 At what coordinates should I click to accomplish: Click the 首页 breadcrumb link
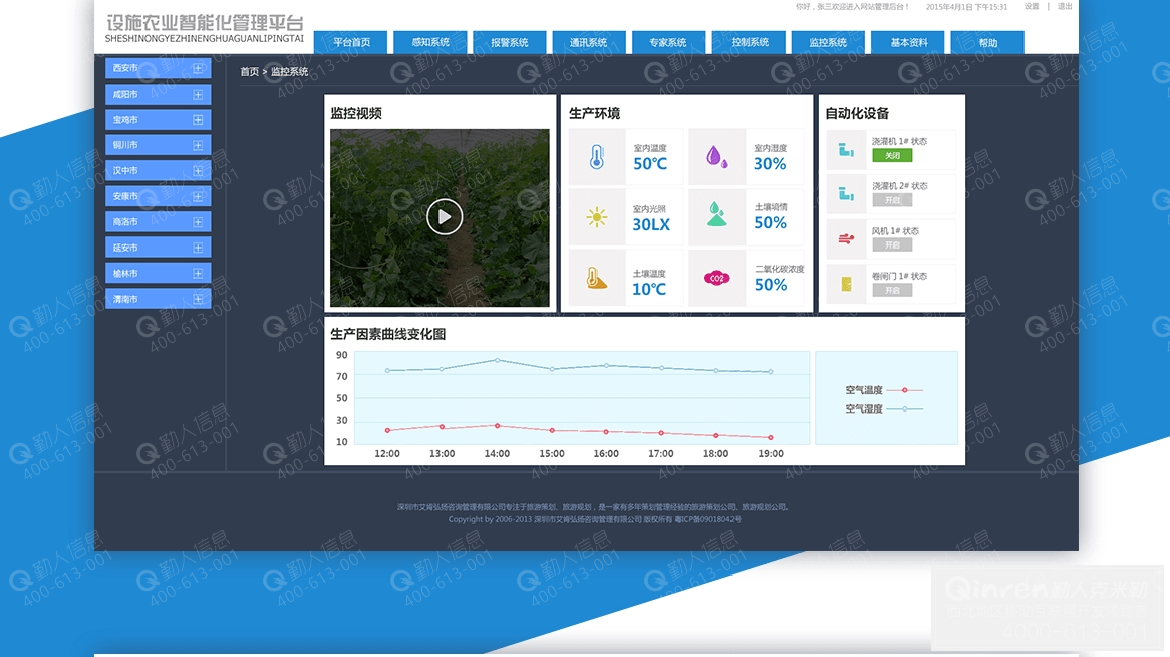[249, 72]
